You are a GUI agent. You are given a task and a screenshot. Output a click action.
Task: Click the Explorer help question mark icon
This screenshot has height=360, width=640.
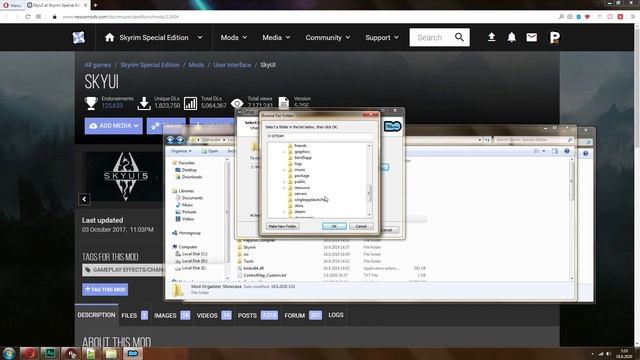point(567,151)
